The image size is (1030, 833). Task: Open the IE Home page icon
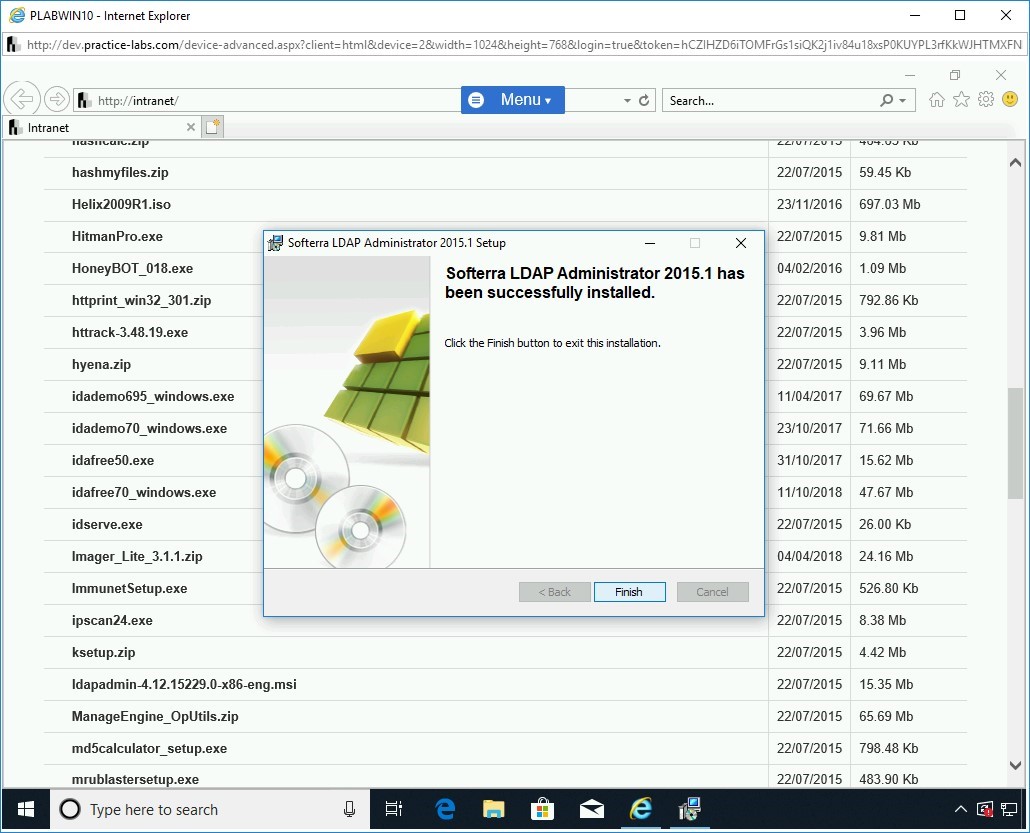[937, 100]
